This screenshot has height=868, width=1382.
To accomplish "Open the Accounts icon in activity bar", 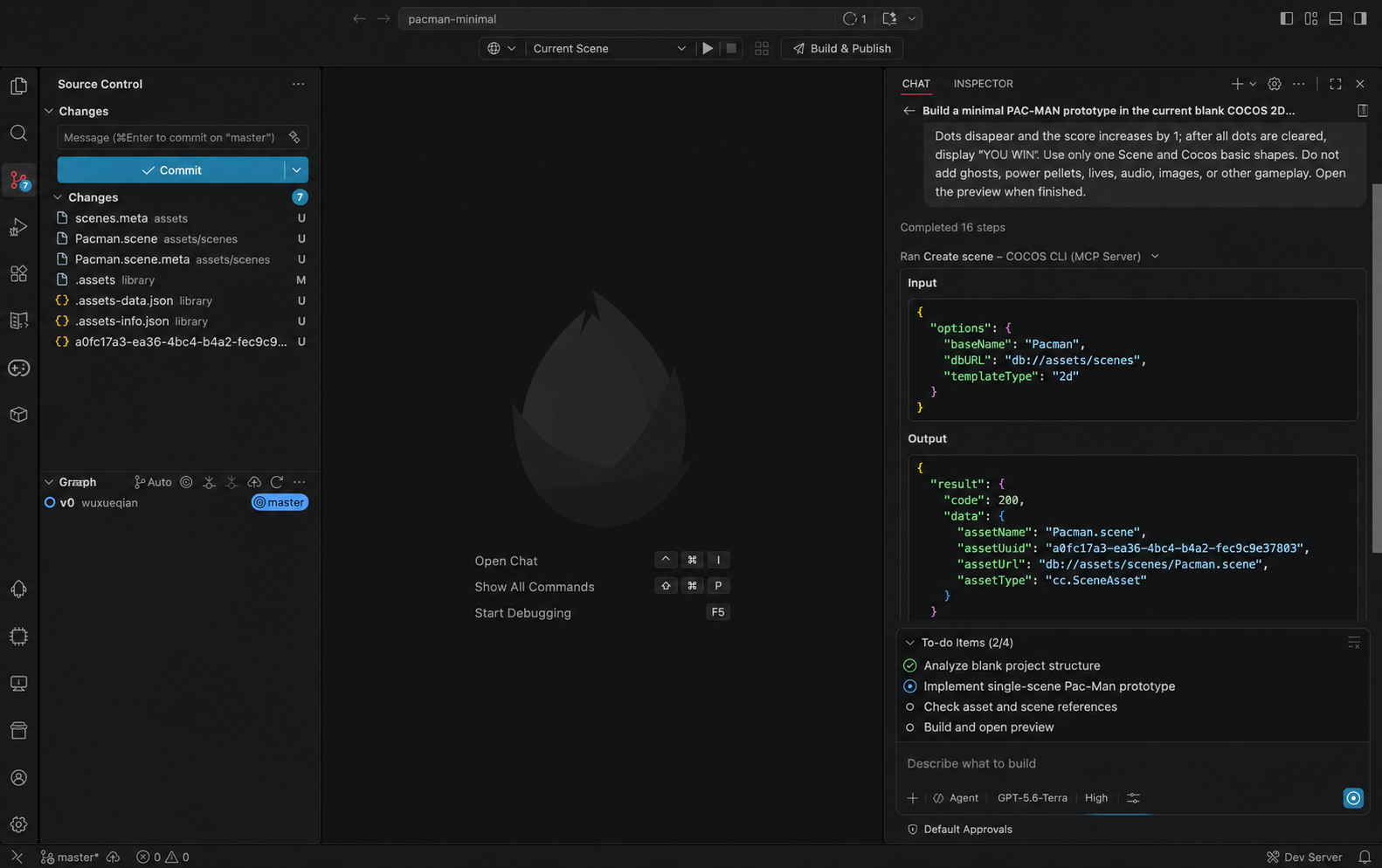I will pyautogui.click(x=18, y=777).
